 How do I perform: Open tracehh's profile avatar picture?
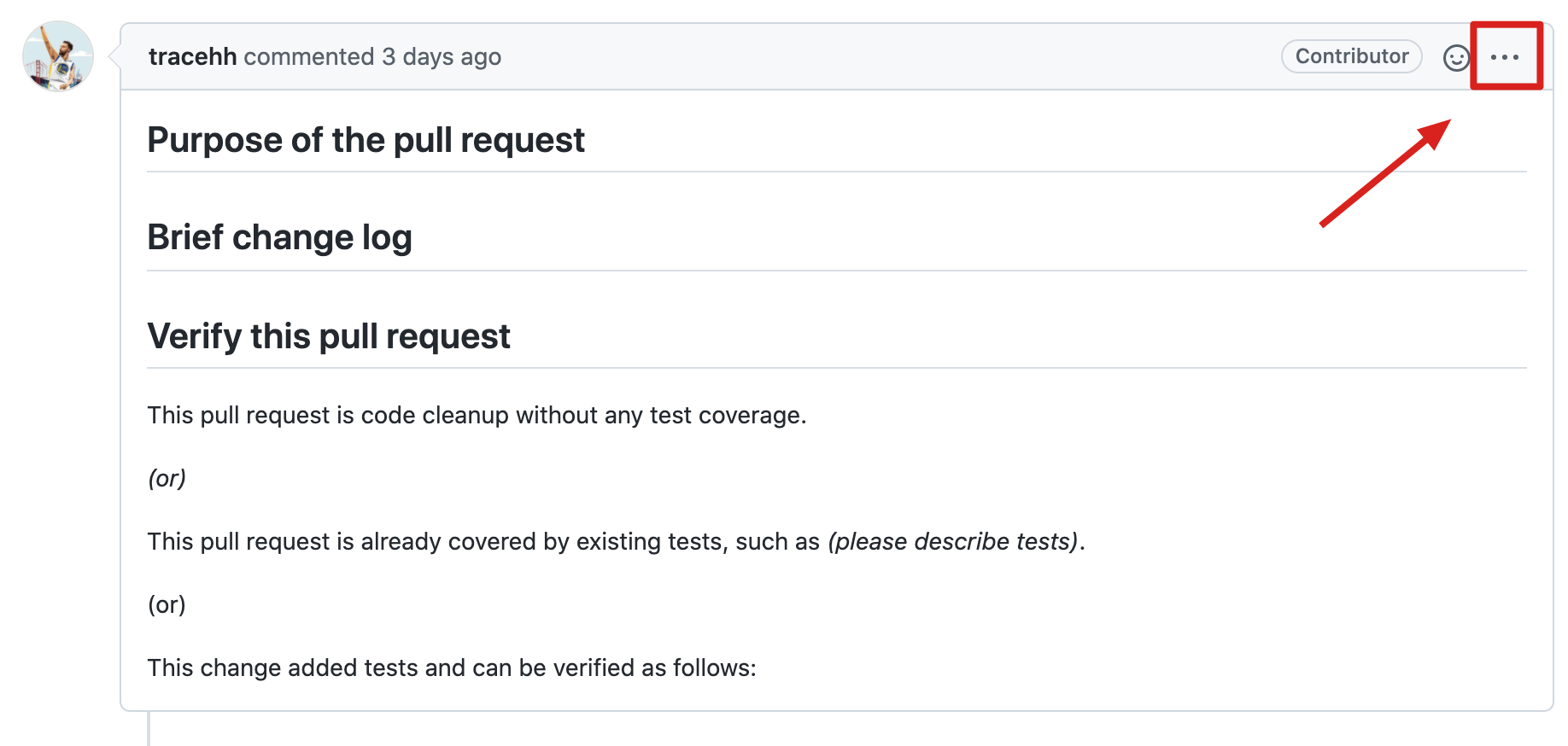pos(58,56)
